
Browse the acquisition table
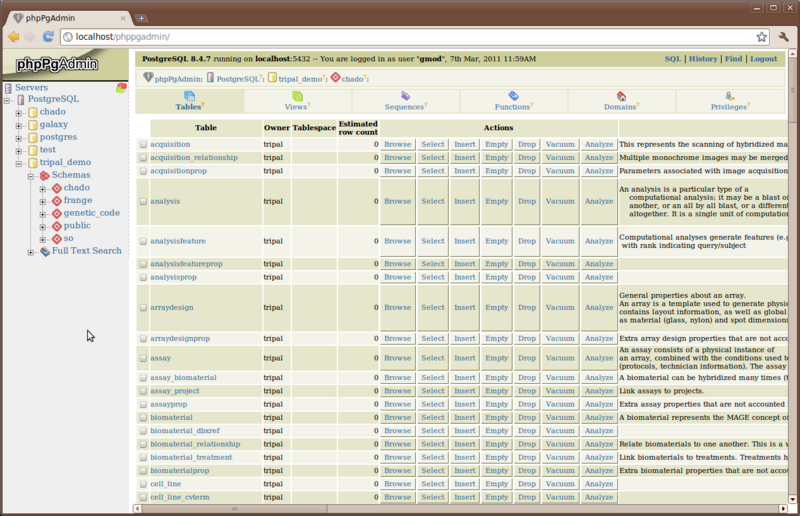[397, 144]
